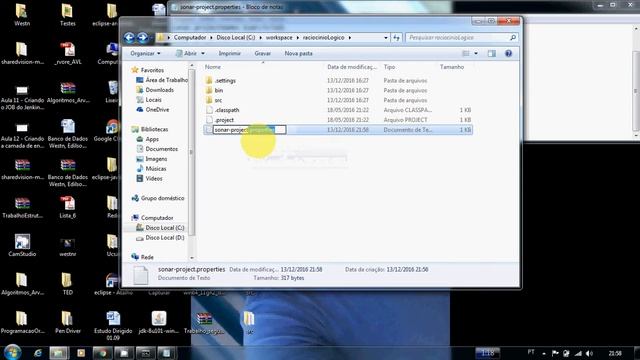This screenshot has height=360, width=640.
Task: Click the taskbar clock showing 21:58
Action: coord(615,353)
